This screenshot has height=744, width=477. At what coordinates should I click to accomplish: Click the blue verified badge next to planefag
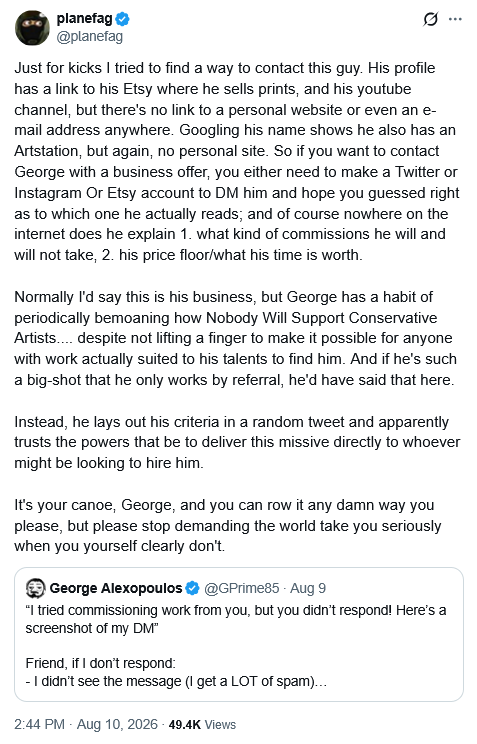point(123,19)
